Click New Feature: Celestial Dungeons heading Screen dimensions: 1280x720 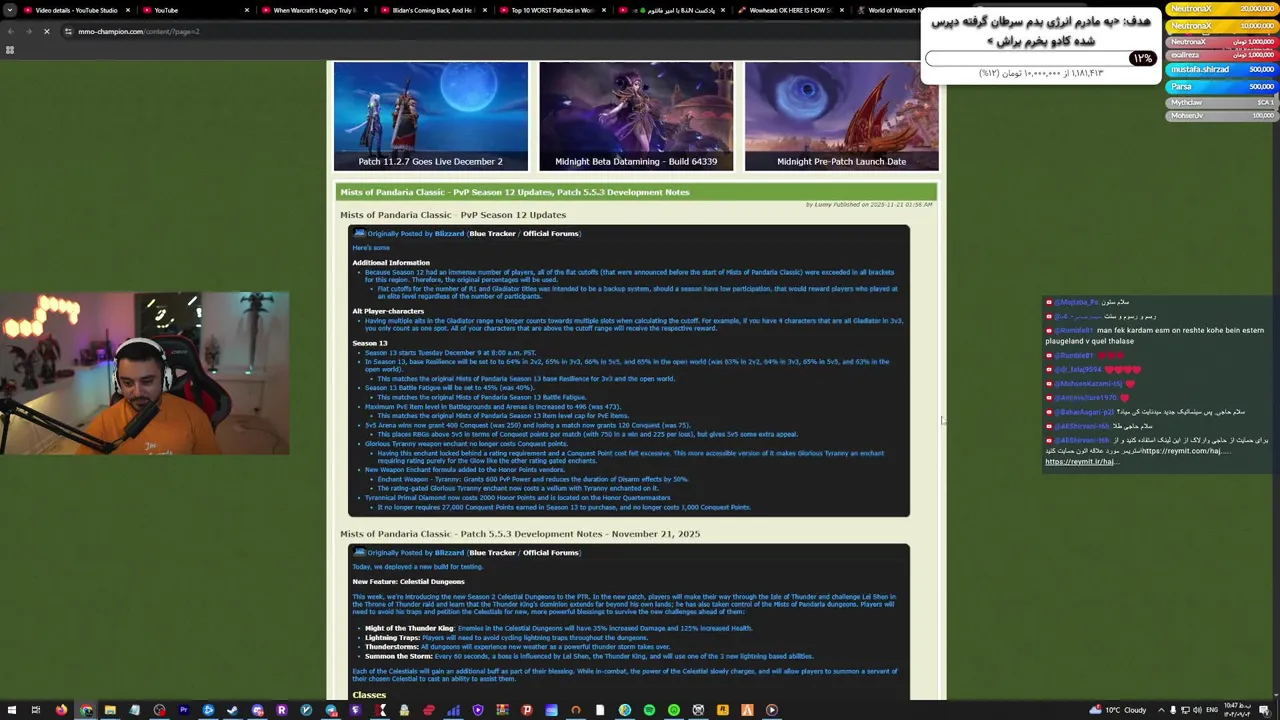pos(408,581)
